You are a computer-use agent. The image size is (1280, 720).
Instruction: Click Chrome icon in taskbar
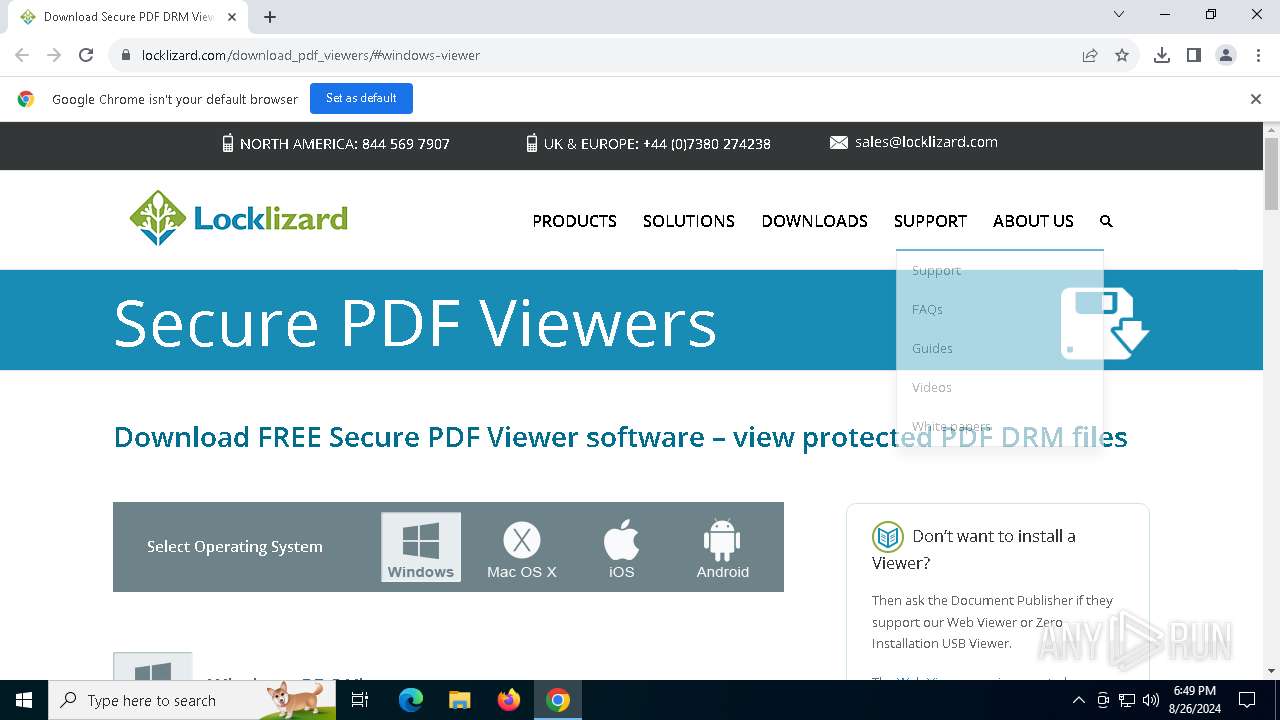pyautogui.click(x=558, y=700)
